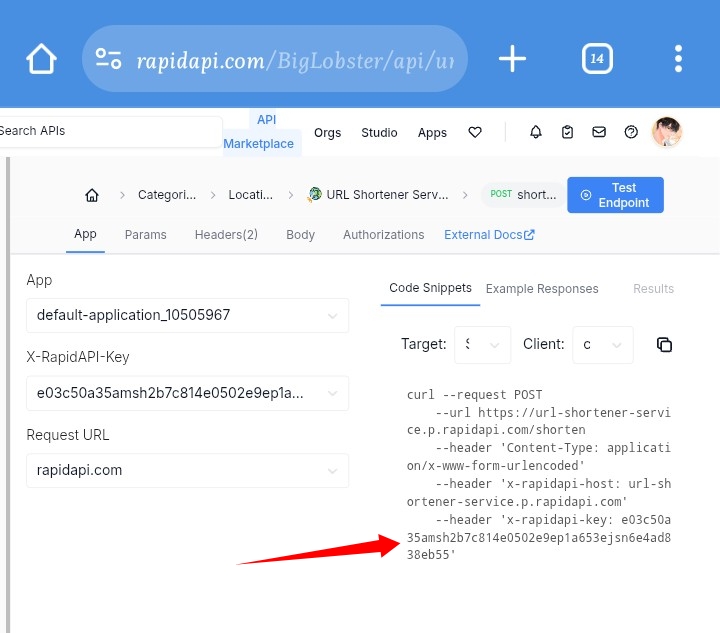Image resolution: width=720 pixels, height=633 pixels.
Task: Open the messages envelope icon
Action: 599,132
